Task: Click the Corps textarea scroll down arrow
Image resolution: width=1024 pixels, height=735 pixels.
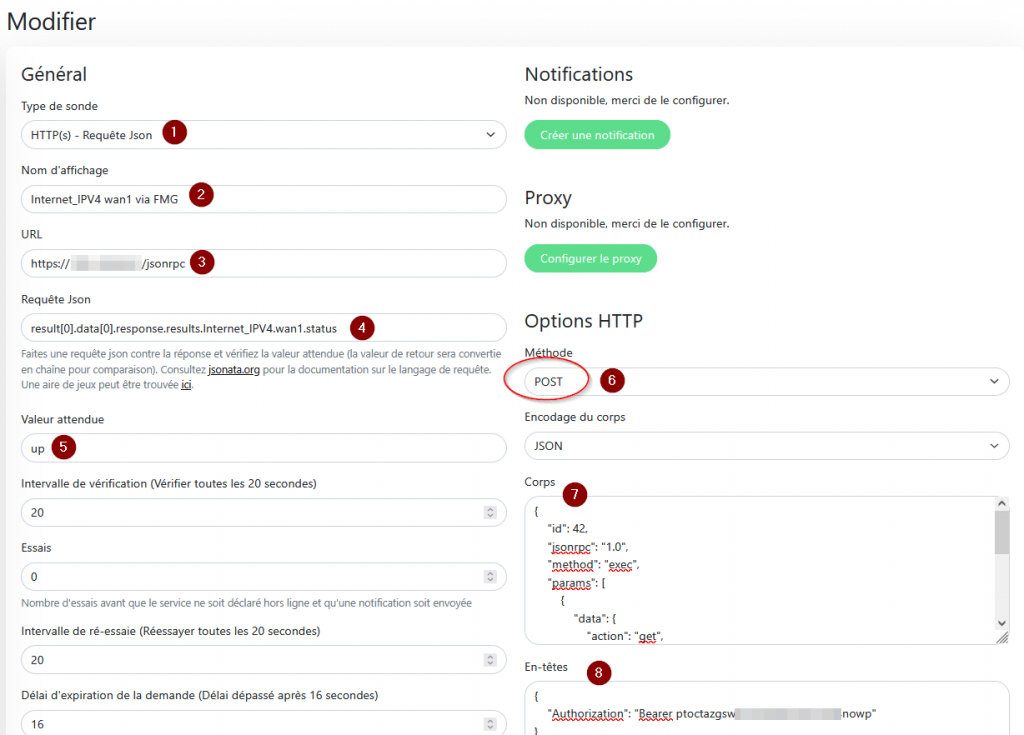Action: point(1002,623)
